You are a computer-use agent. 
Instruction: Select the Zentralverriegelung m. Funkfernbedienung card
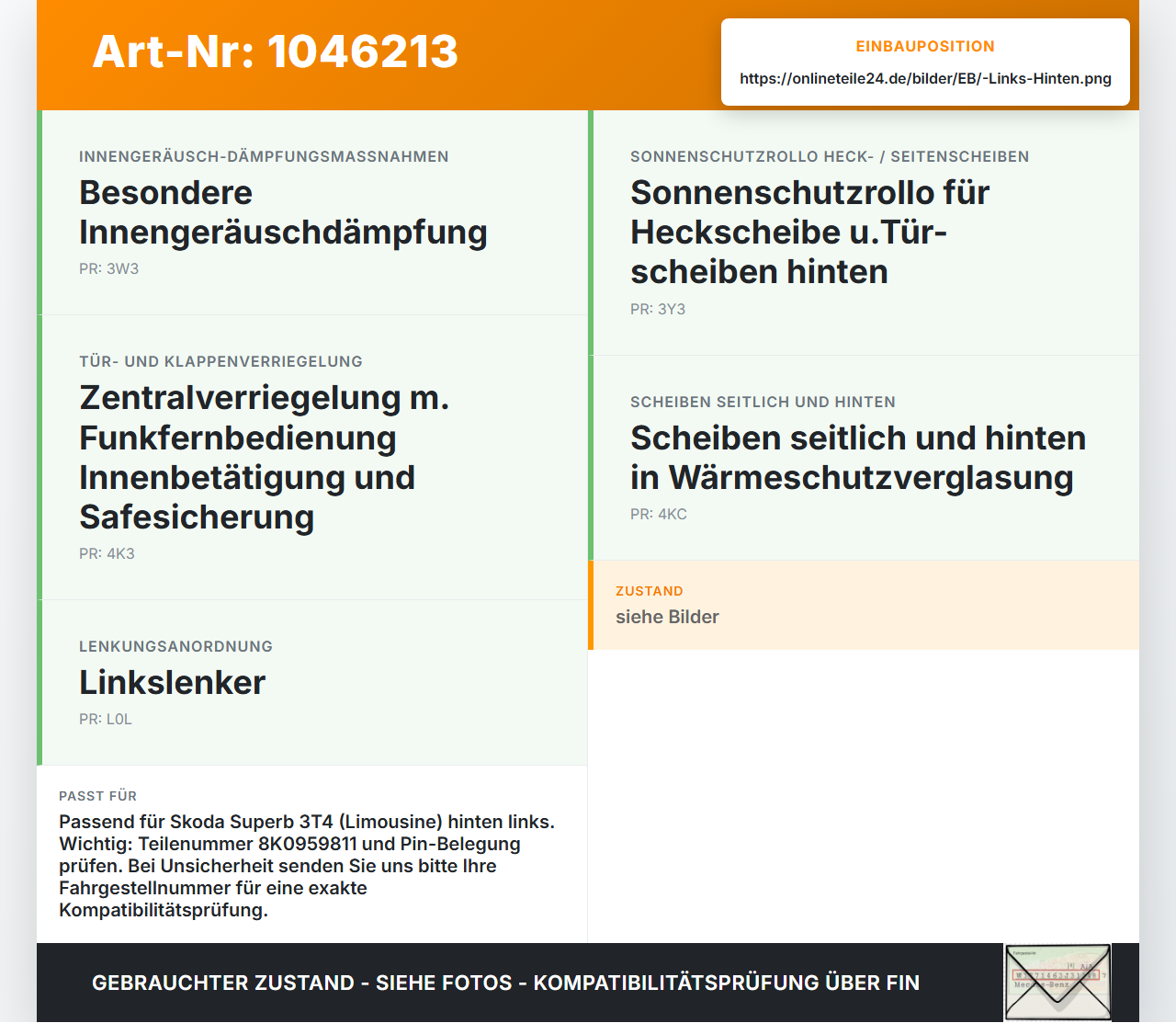tap(312, 458)
